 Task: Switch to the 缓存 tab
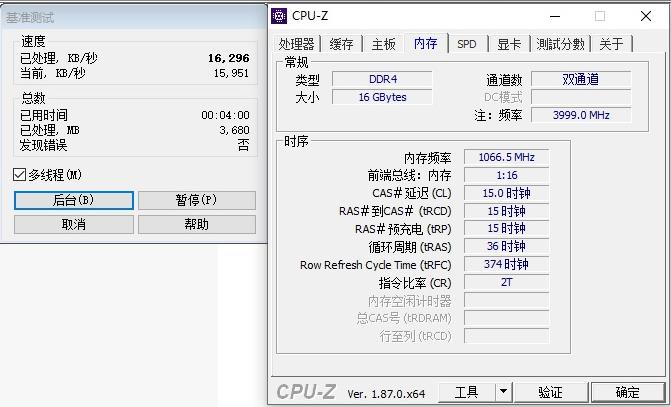341,44
